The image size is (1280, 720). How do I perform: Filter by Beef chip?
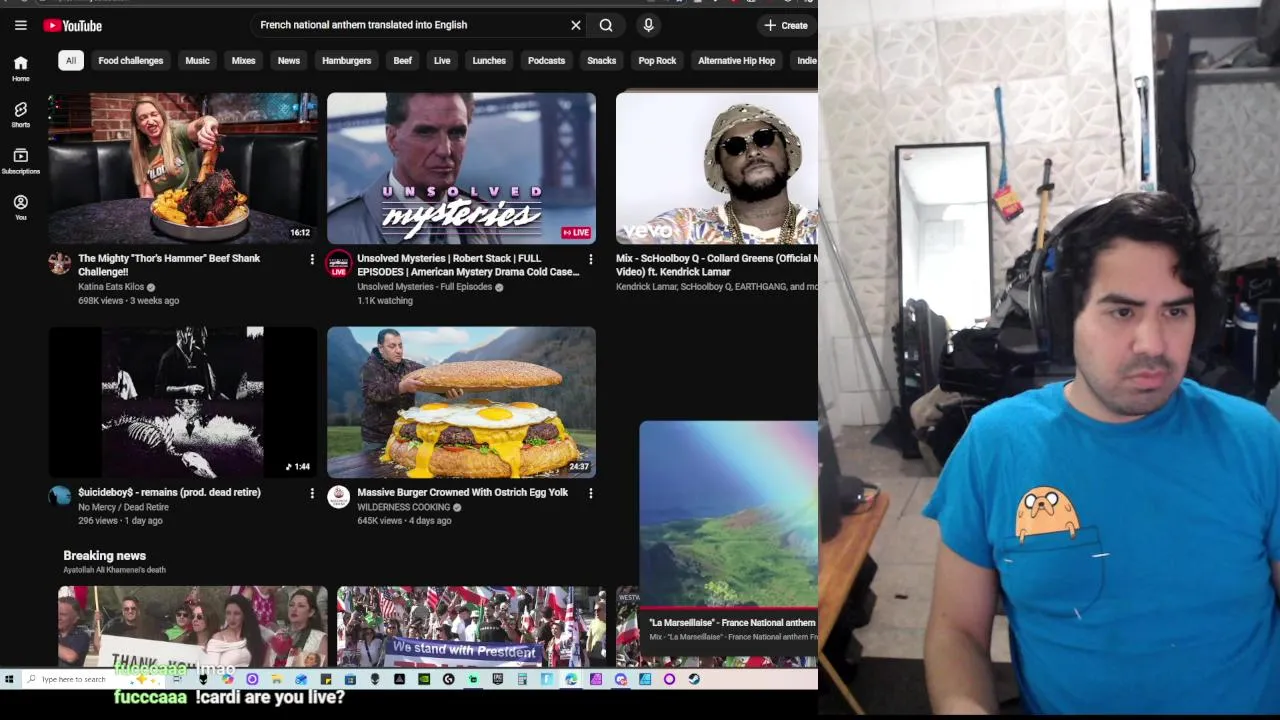click(x=403, y=60)
